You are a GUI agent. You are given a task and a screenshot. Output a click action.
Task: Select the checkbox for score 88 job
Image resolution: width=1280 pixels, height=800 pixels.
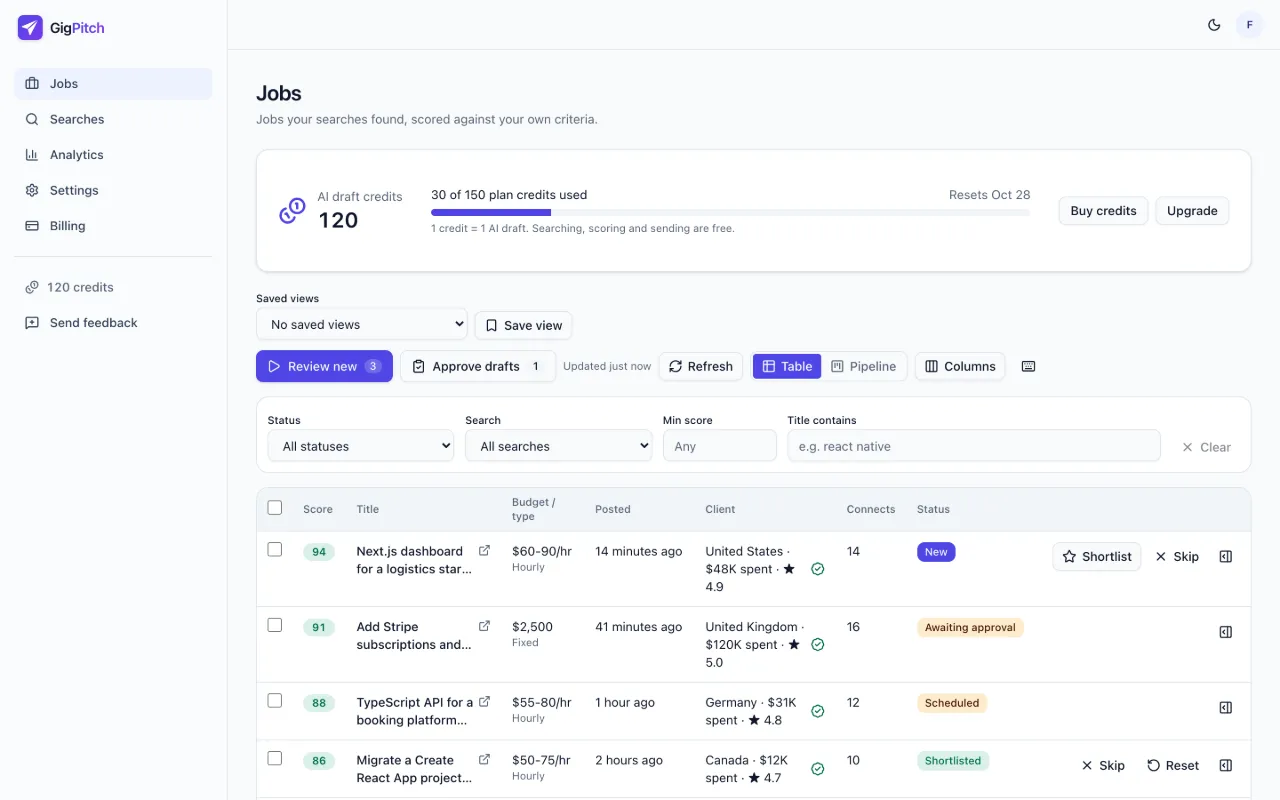(x=275, y=700)
